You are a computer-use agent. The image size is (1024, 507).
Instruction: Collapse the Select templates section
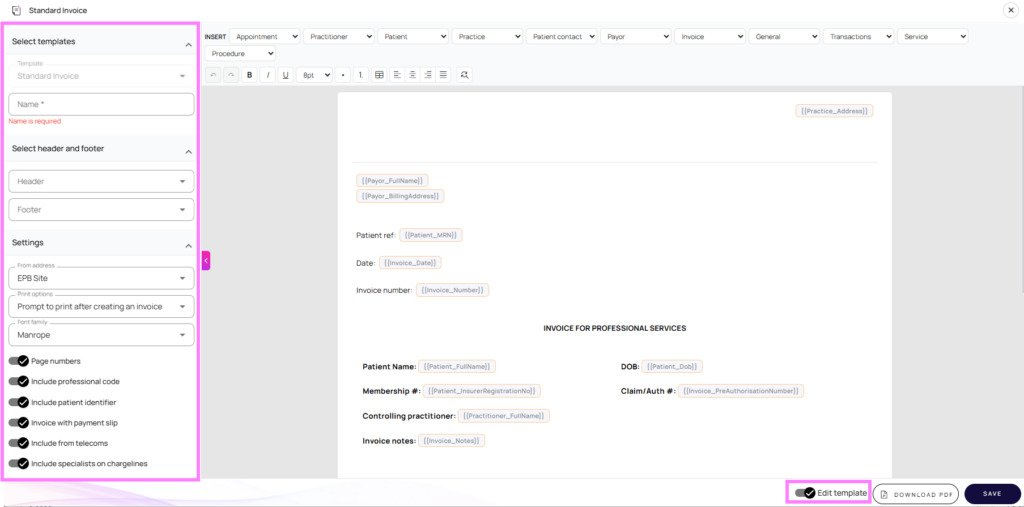[x=189, y=44]
